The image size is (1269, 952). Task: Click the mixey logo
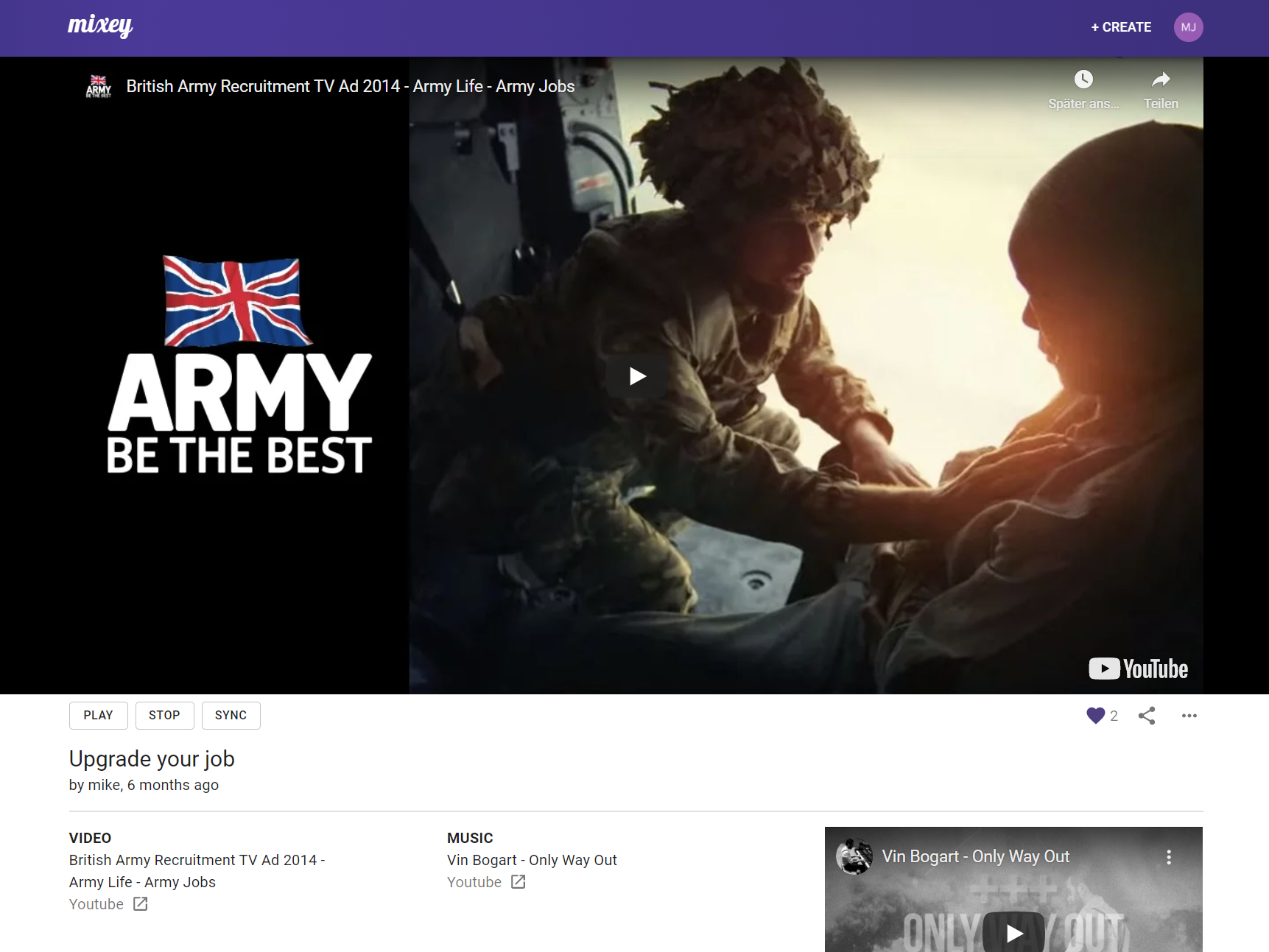(x=100, y=27)
